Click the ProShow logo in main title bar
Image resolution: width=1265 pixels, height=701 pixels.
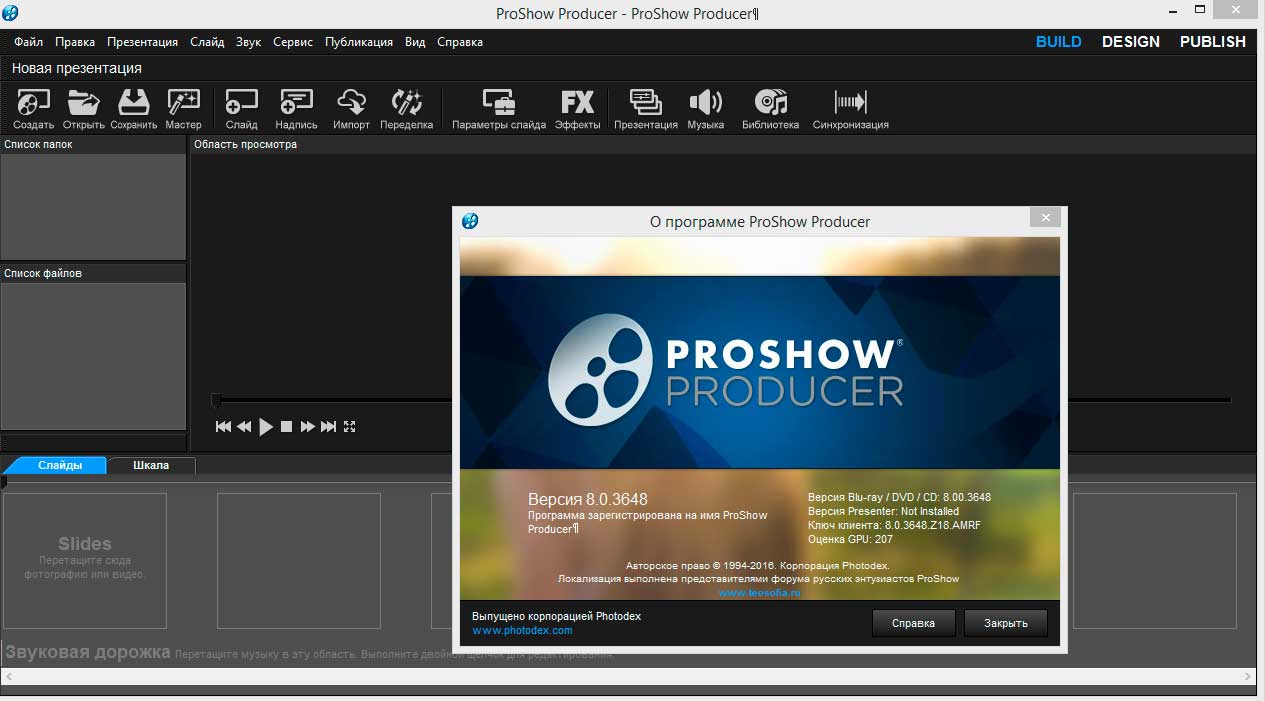click(x=10, y=13)
